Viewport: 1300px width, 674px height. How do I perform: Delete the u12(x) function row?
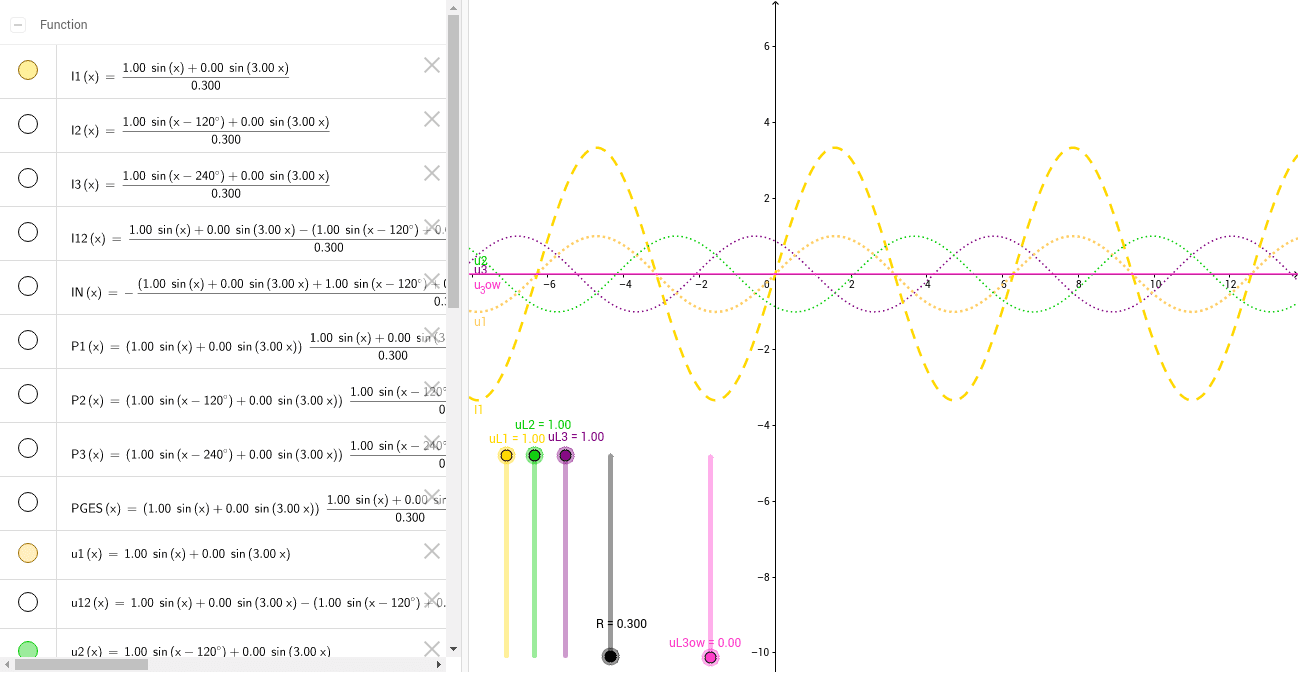pos(432,600)
